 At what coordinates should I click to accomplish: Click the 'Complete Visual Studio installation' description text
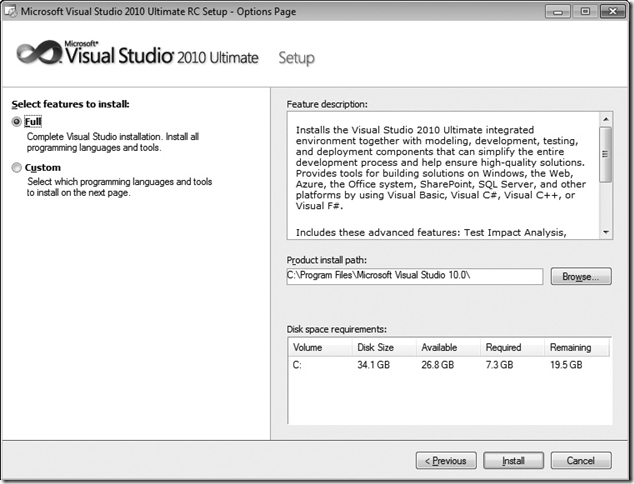[x=113, y=142]
